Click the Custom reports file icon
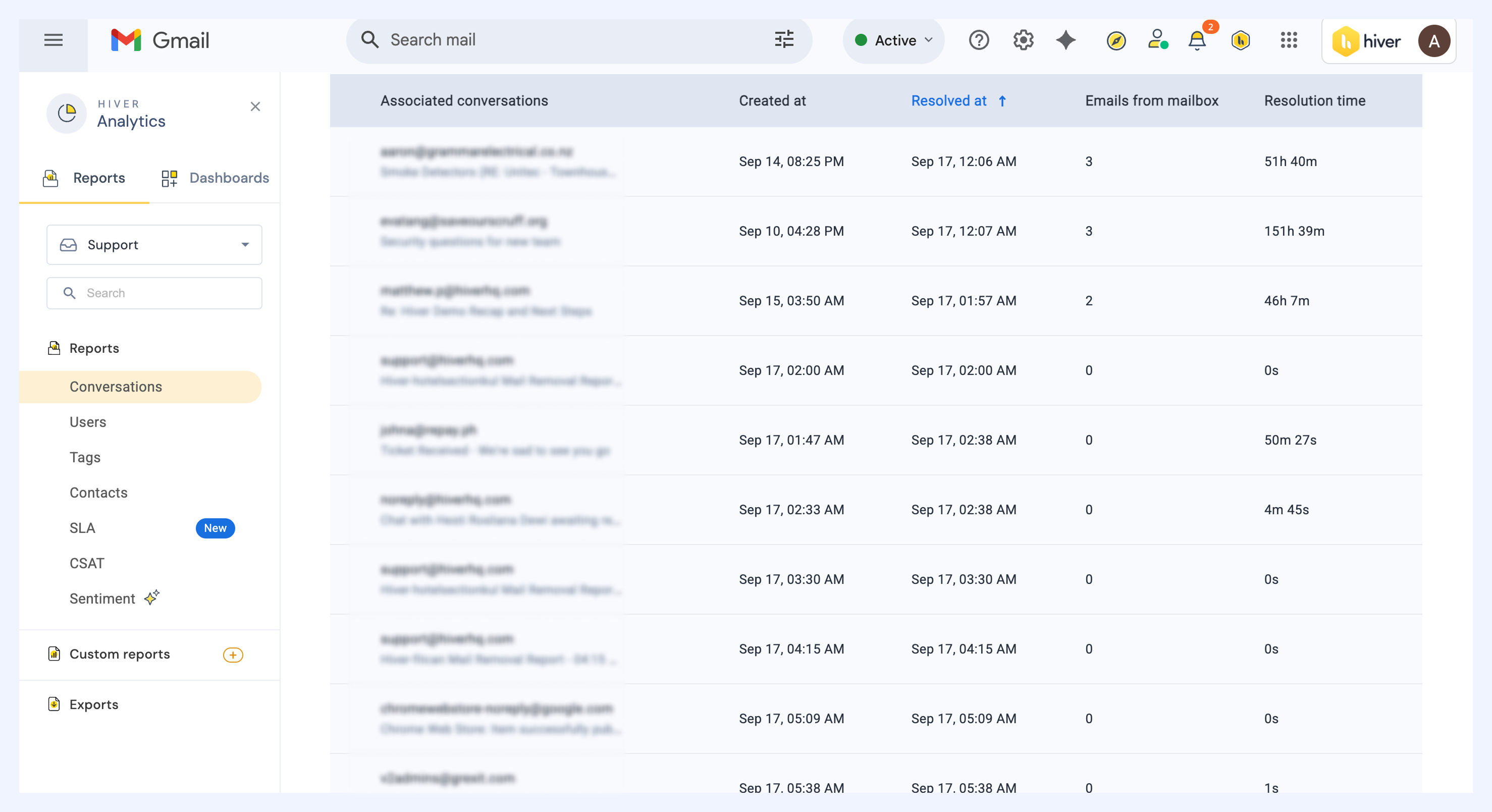 tap(54, 654)
